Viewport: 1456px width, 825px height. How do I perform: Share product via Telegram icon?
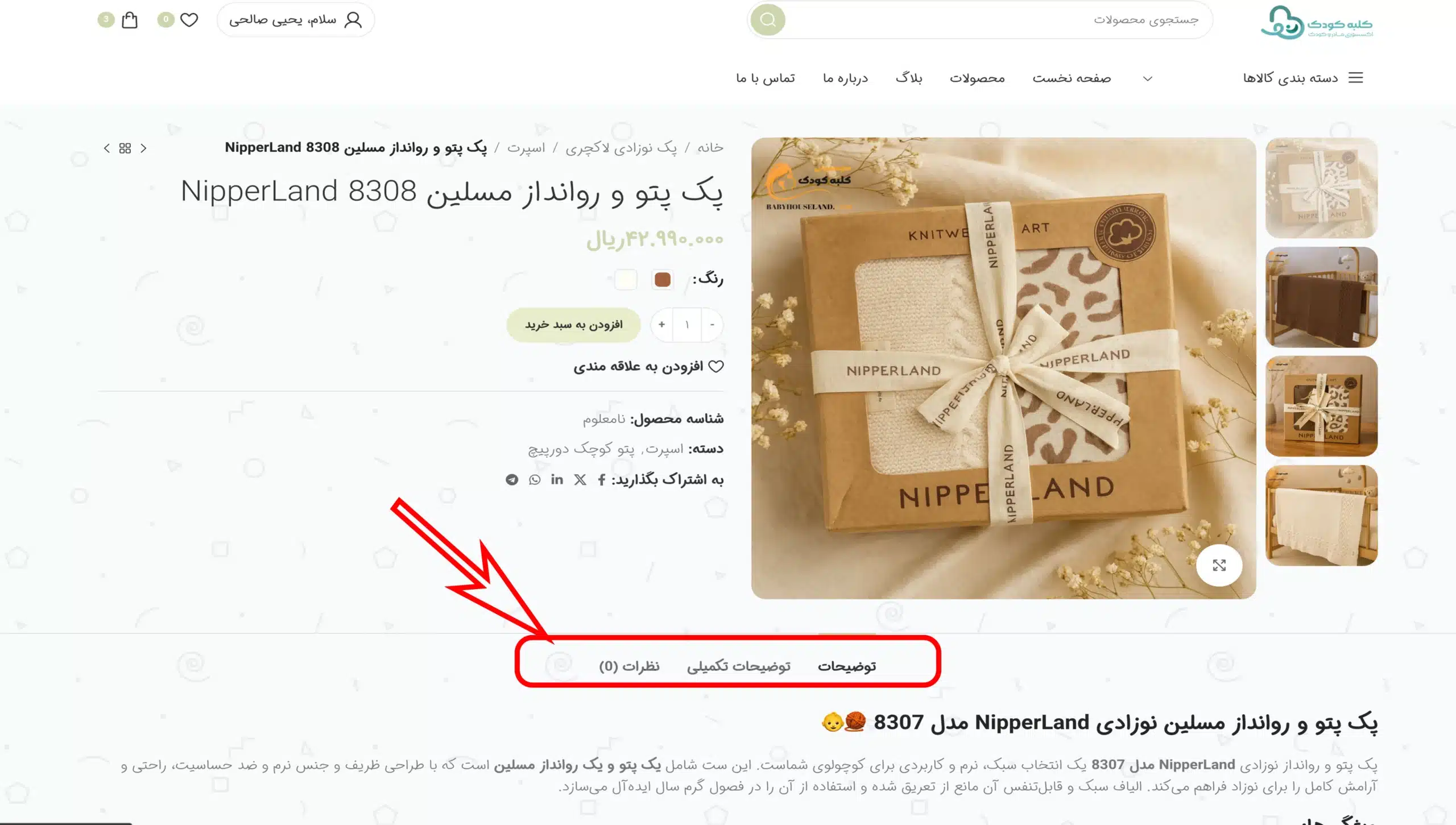[x=512, y=480]
